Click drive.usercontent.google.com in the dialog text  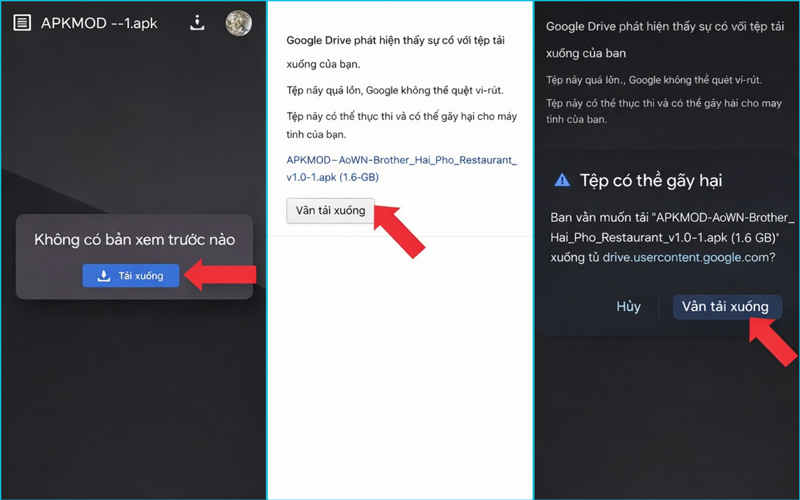coord(688,257)
